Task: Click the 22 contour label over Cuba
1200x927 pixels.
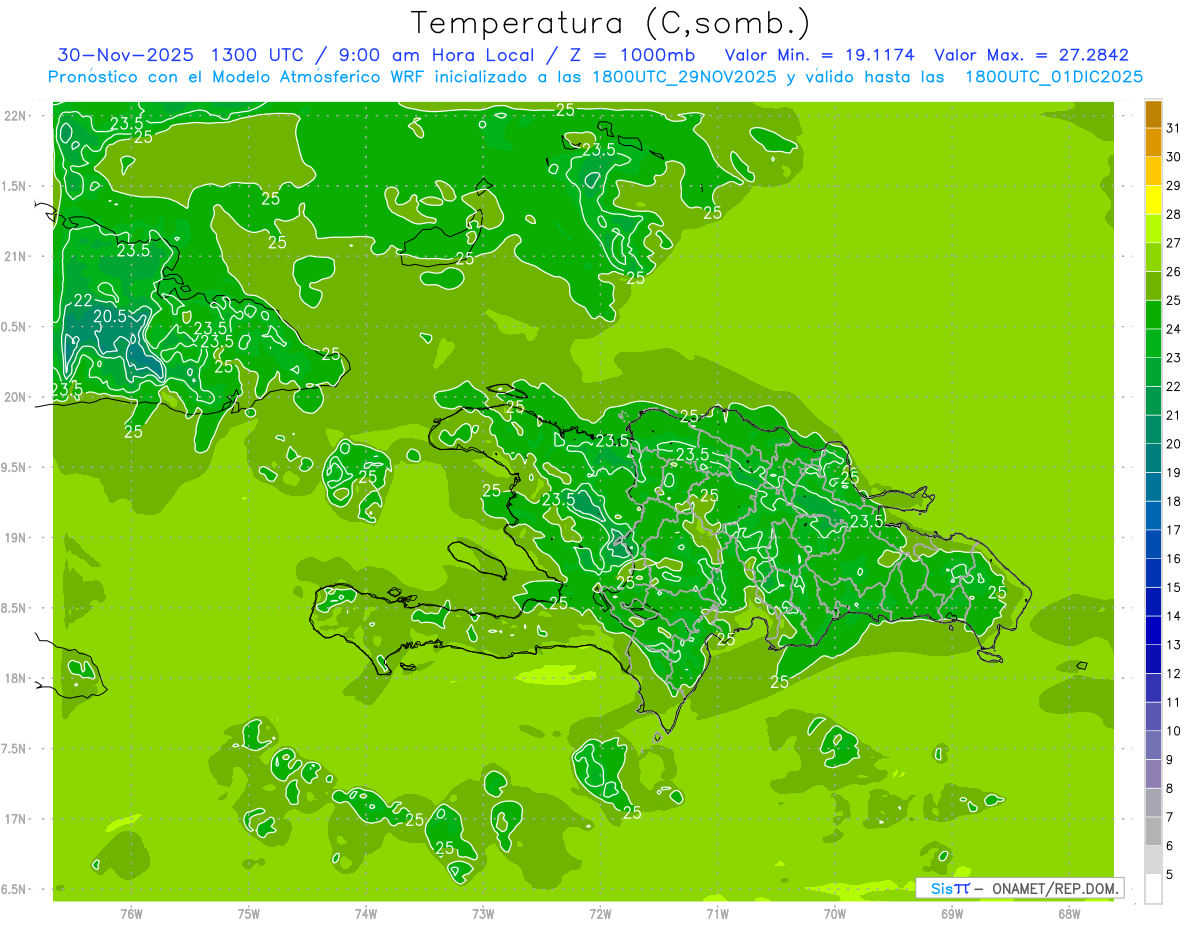Action: click(x=83, y=300)
